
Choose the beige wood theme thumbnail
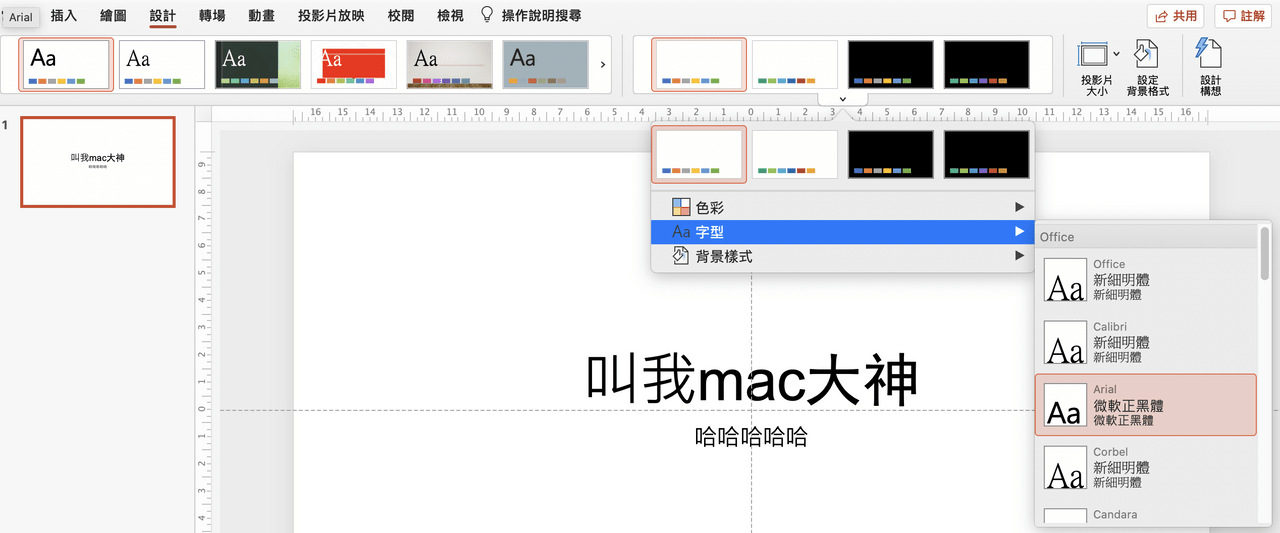click(x=450, y=65)
